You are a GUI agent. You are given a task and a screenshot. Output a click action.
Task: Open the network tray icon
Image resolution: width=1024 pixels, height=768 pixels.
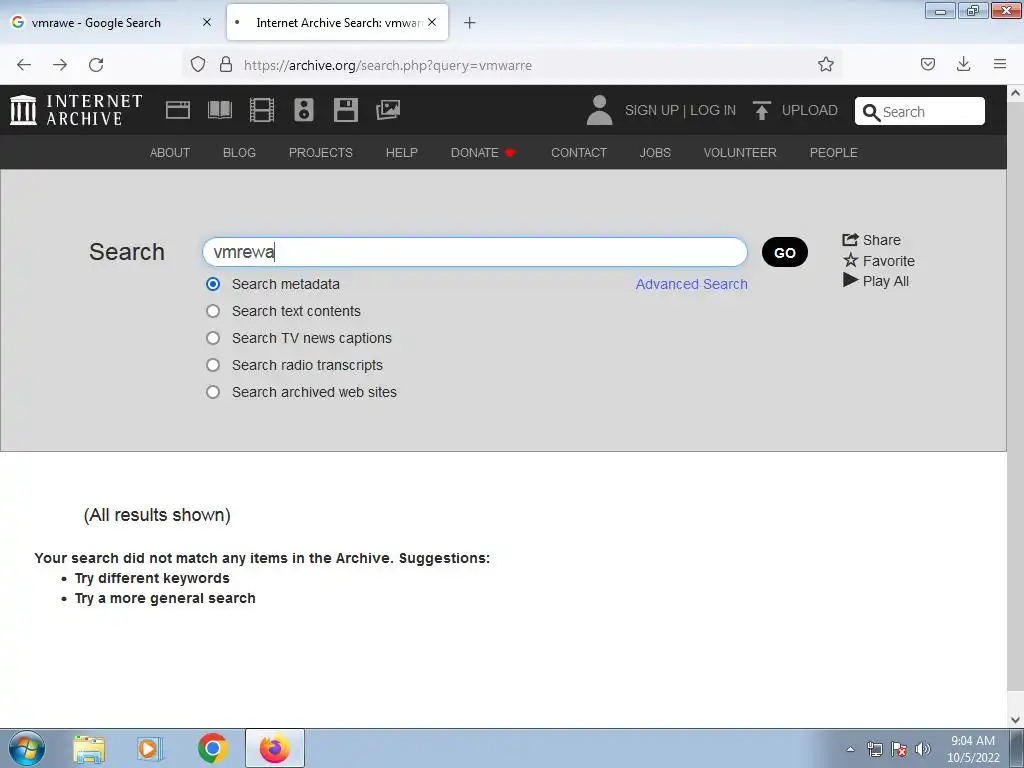point(874,749)
